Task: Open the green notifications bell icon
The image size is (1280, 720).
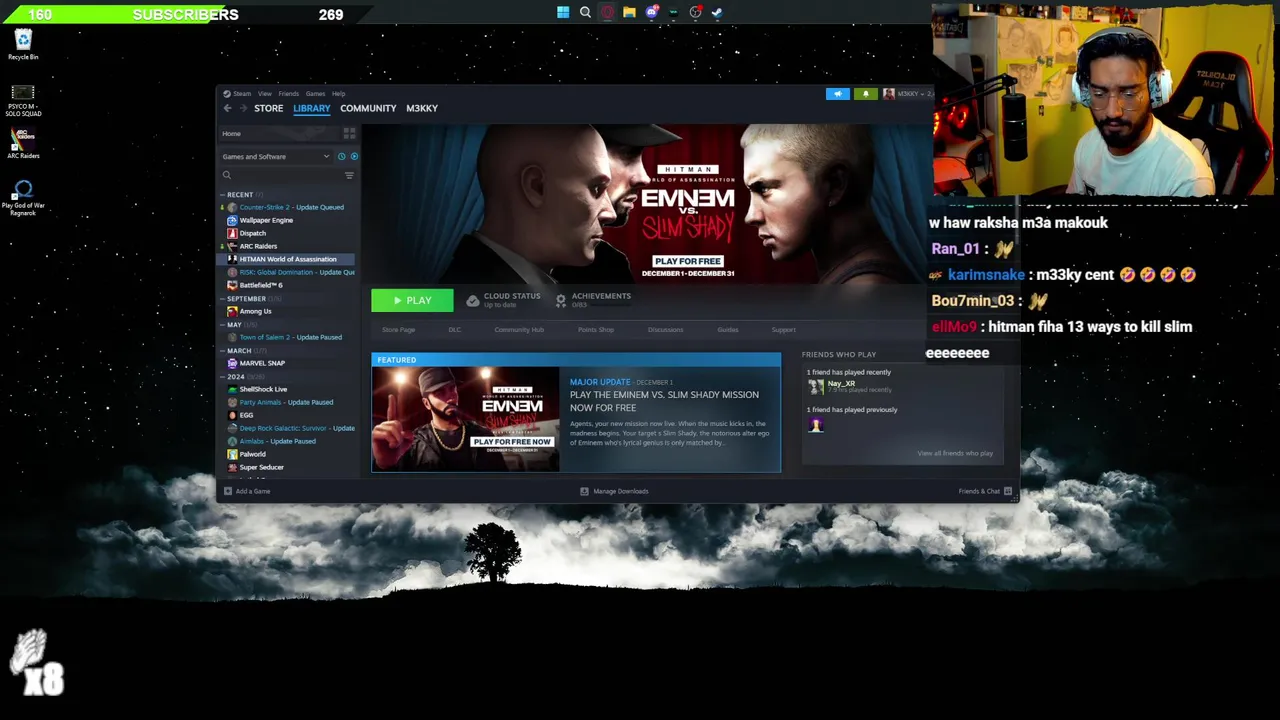Action: point(866,94)
